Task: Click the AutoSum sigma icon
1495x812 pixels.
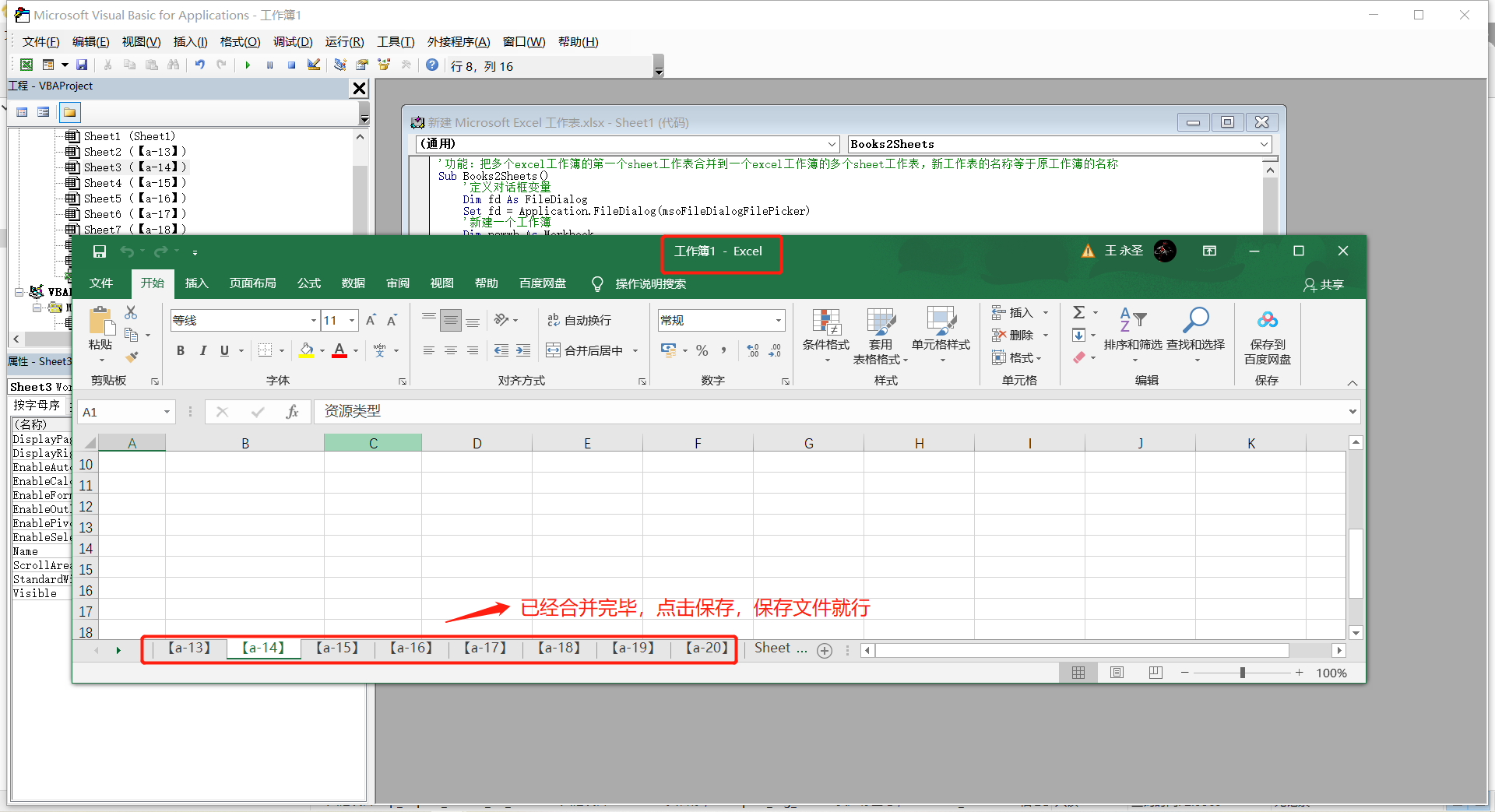Action: point(1078,312)
